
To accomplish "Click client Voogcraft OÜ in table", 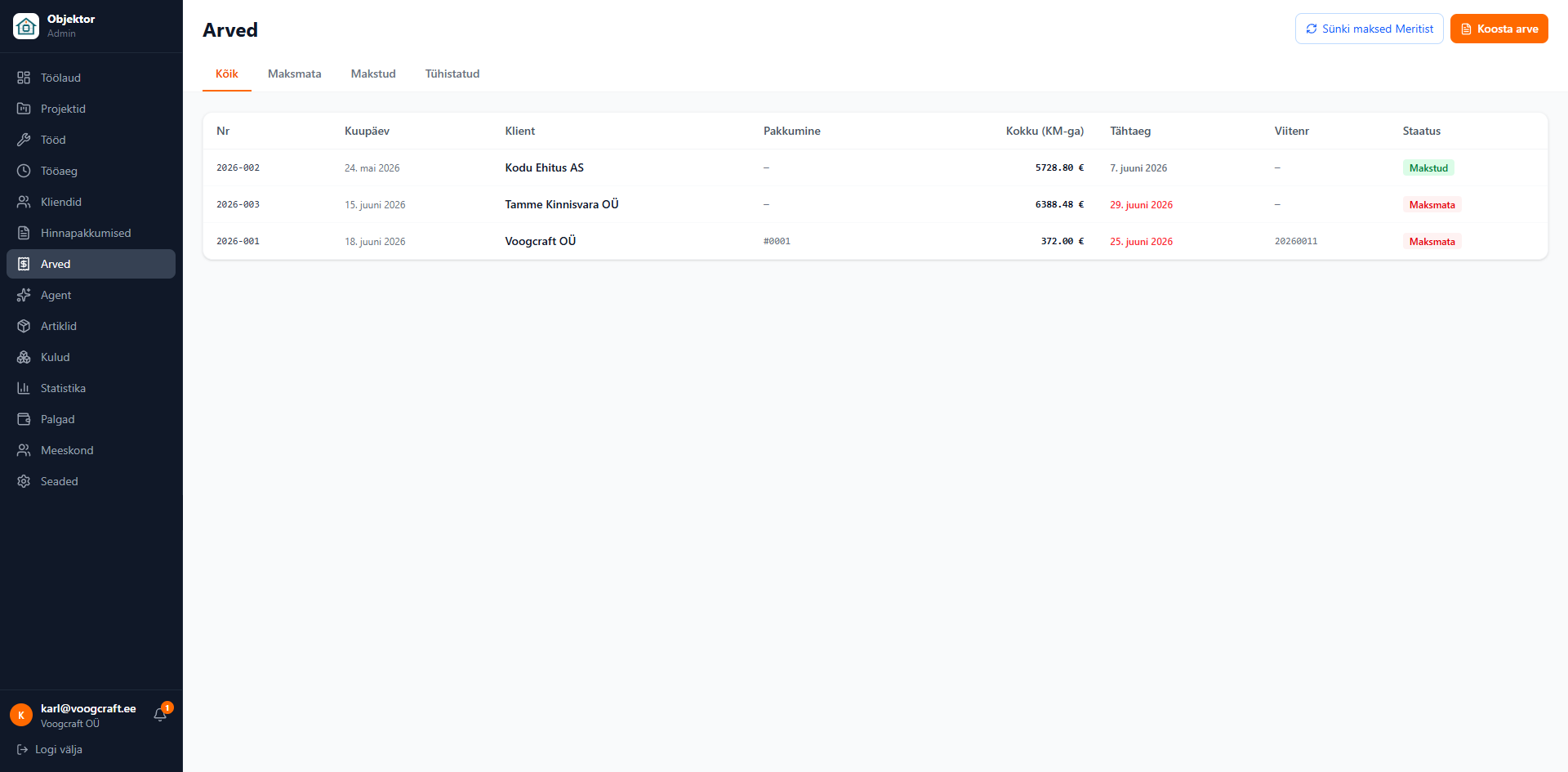I will (x=541, y=241).
